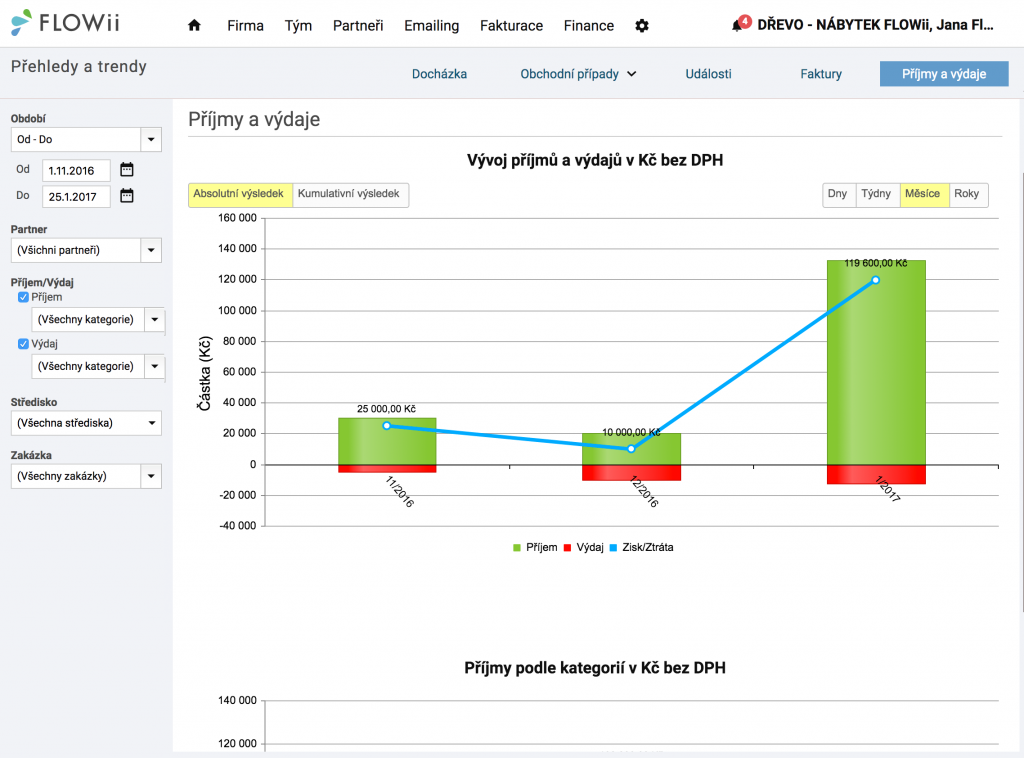
Task: Select Příjmy a výdaje tab
Action: pos(944,74)
